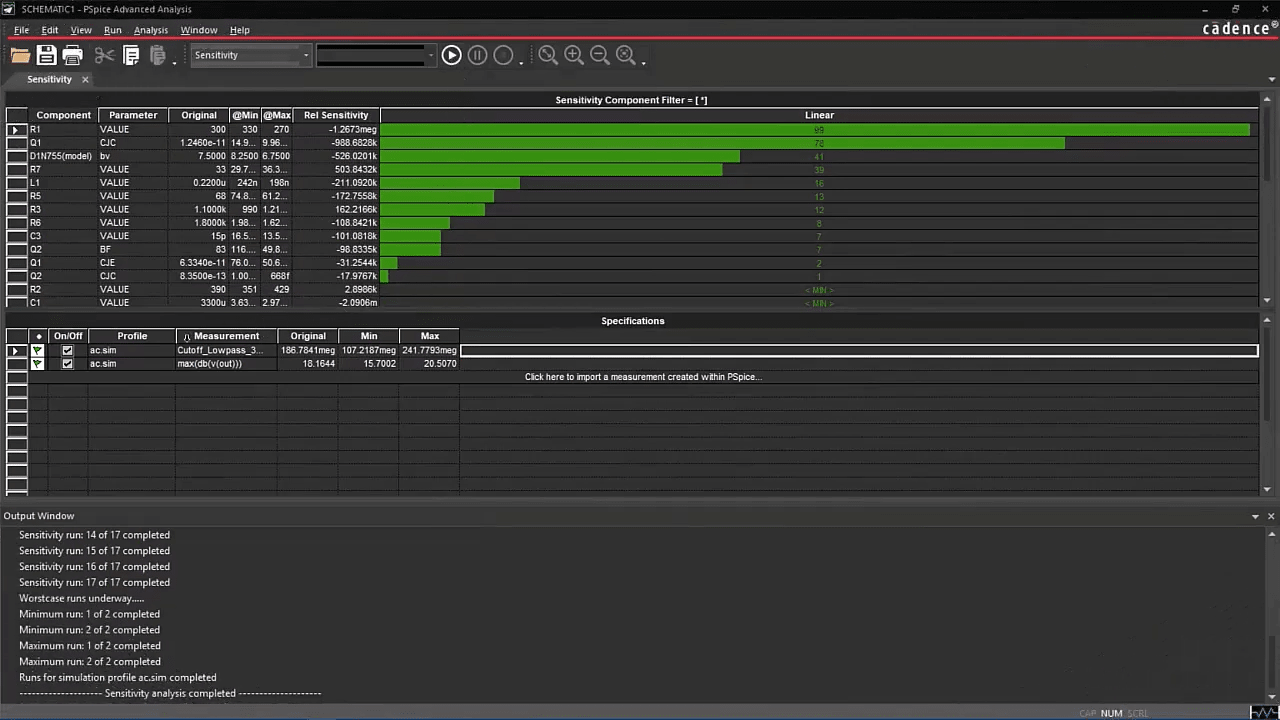The width and height of the screenshot is (1280, 720).
Task: Click the Output Window scroll-down arrow
Action: click(x=1272, y=697)
